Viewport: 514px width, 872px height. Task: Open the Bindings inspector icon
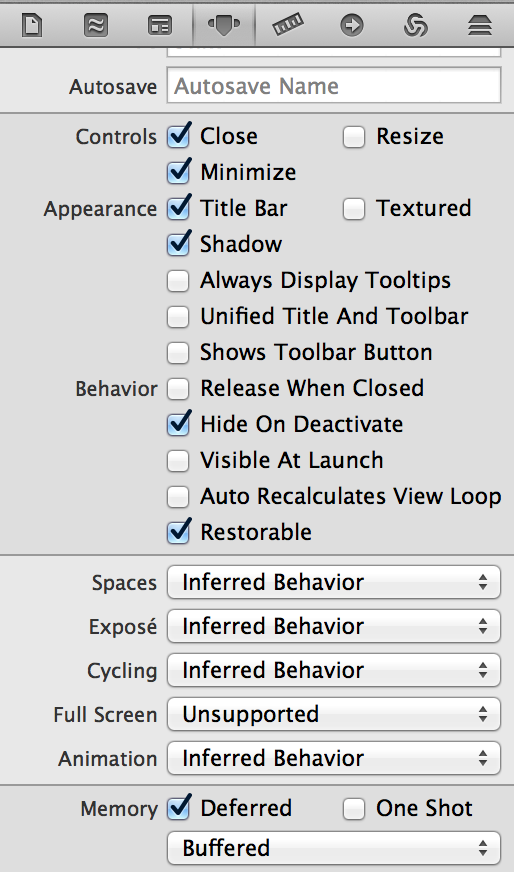(416, 25)
